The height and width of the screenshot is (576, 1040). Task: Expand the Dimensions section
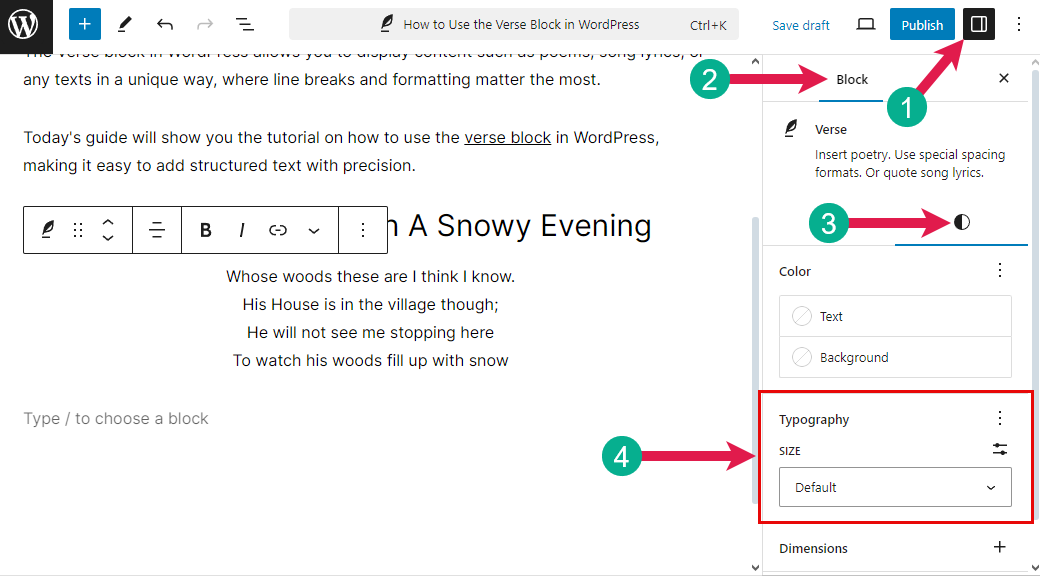click(x=999, y=547)
